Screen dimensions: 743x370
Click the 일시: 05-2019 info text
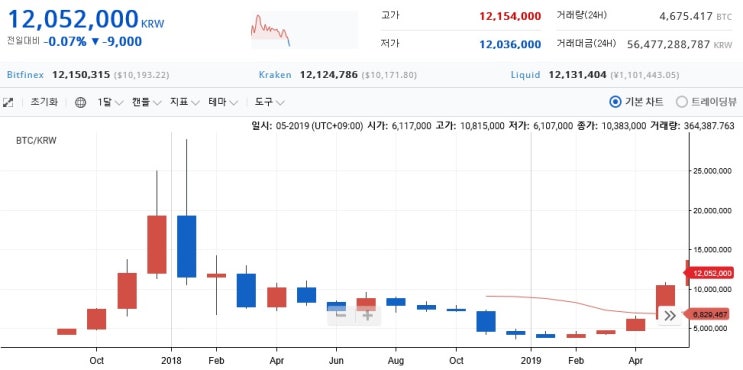[x=308, y=126]
